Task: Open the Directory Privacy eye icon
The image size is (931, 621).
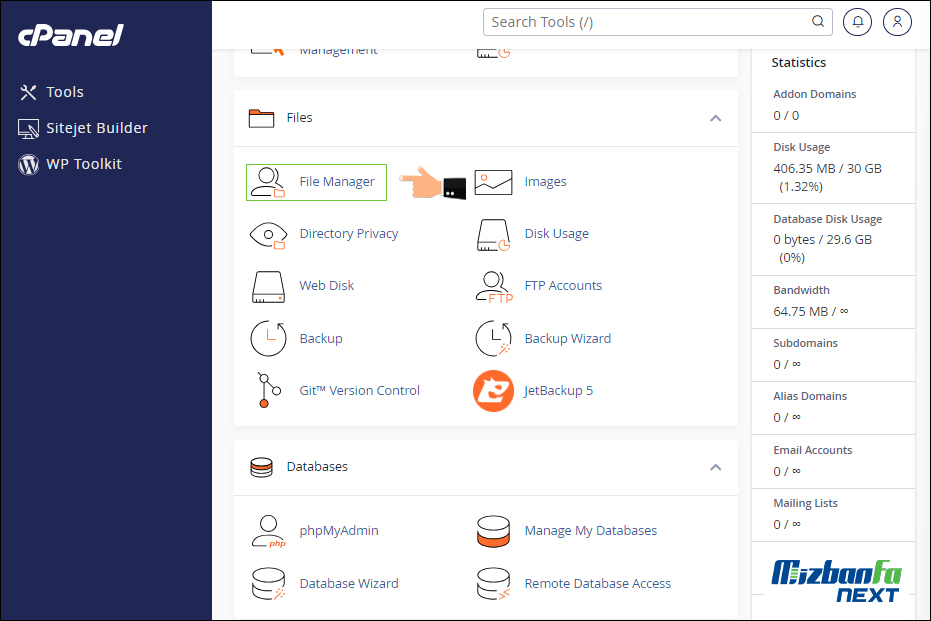Action: click(x=268, y=234)
